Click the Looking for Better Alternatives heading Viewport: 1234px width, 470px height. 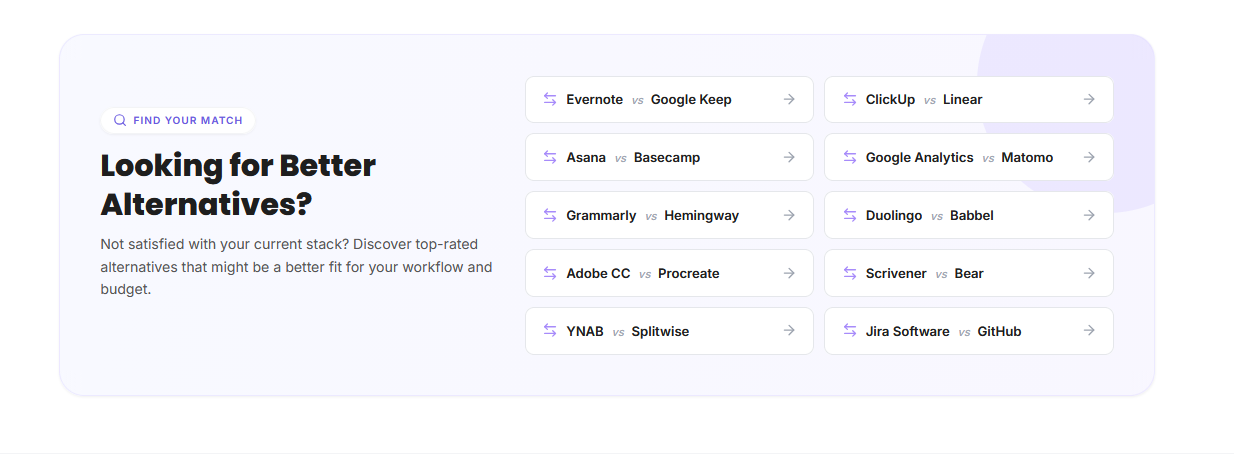pos(238,185)
